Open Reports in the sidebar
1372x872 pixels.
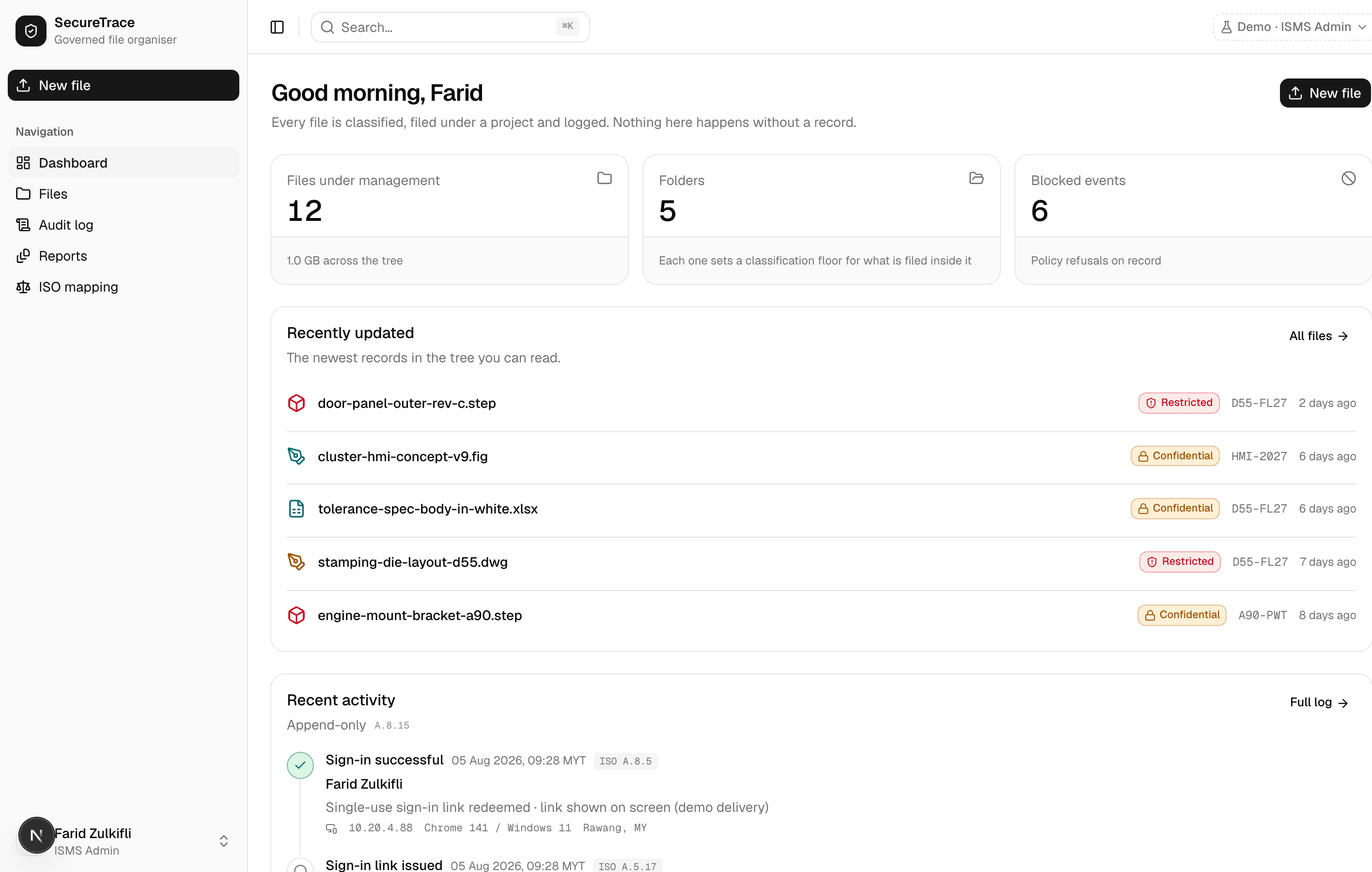coord(124,256)
